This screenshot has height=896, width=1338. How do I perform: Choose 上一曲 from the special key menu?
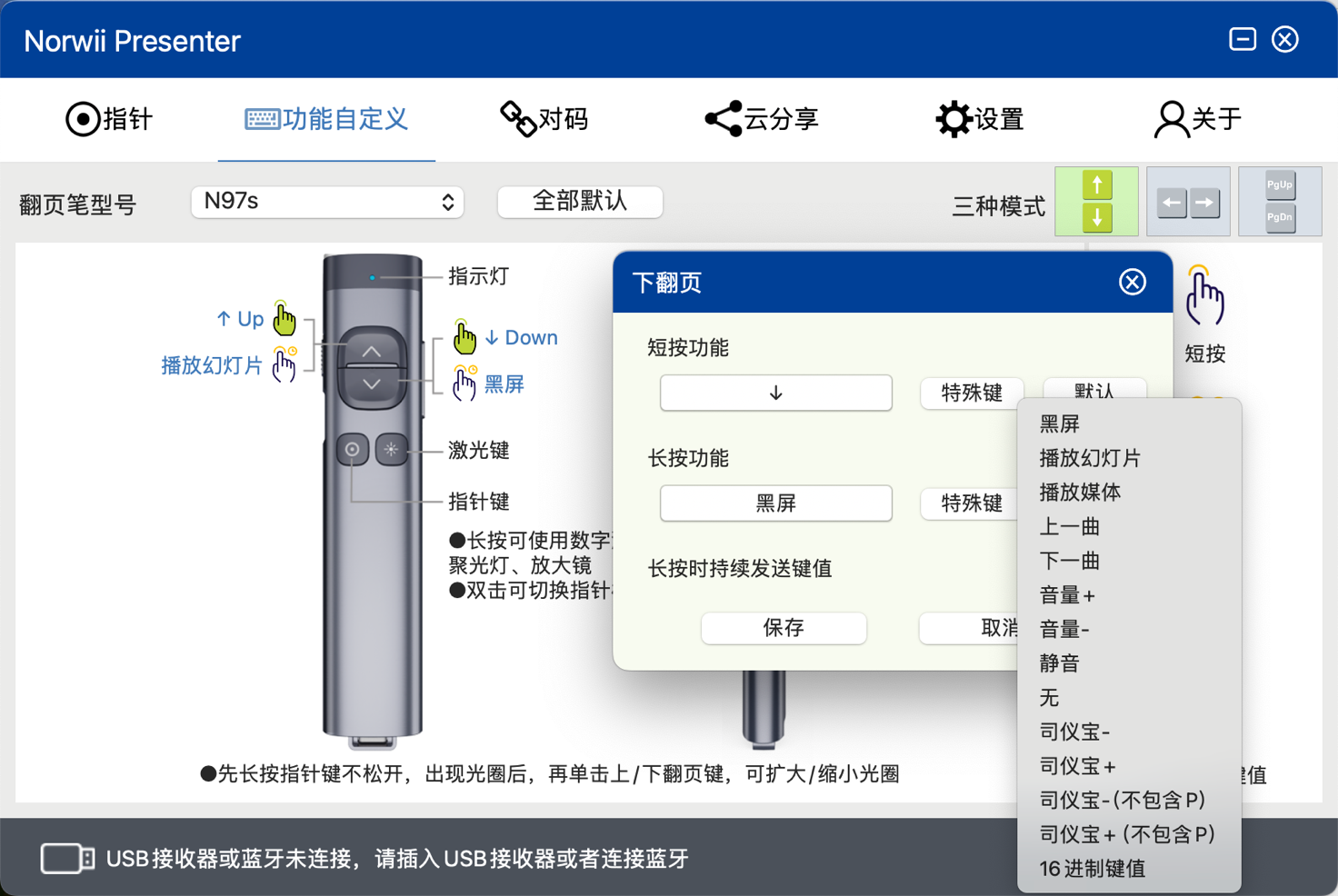pos(1129,526)
